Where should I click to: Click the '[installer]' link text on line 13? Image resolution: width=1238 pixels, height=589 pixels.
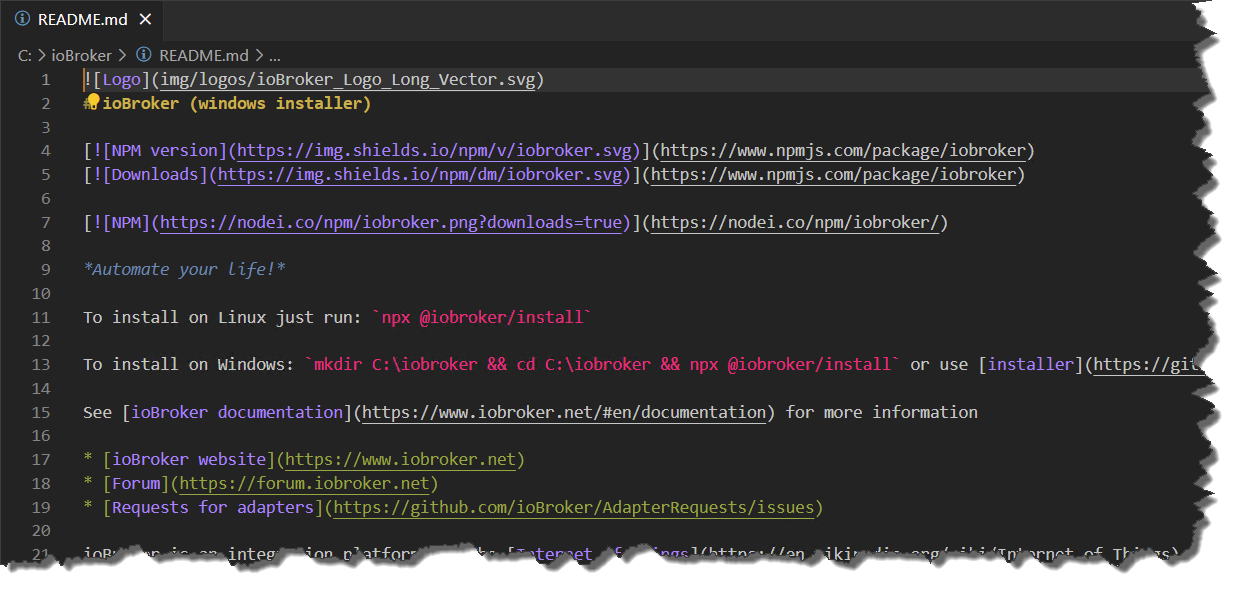coord(1031,365)
